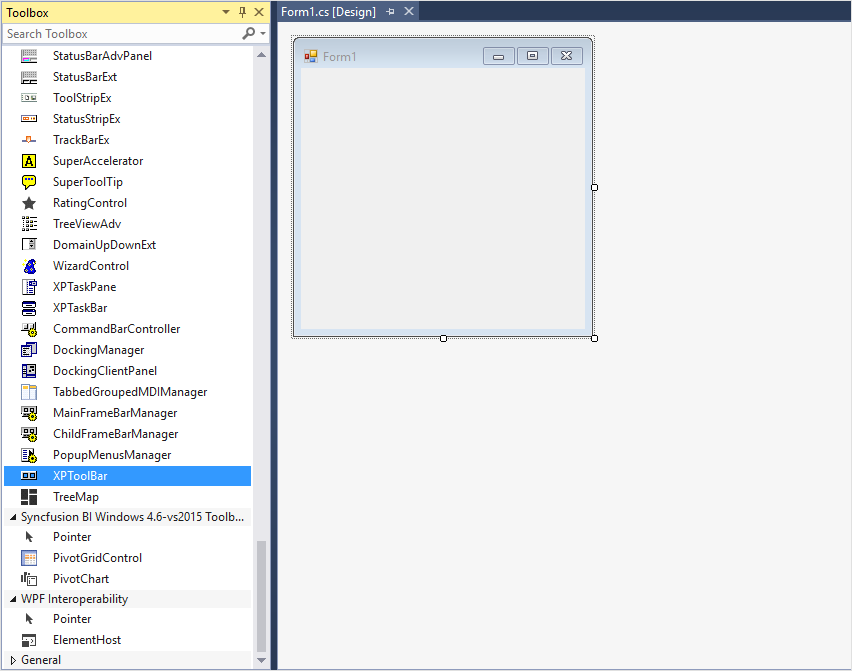Open the Toolbox window position dropdown arrow
Viewport: 852px width, 671px height.
coord(226,12)
